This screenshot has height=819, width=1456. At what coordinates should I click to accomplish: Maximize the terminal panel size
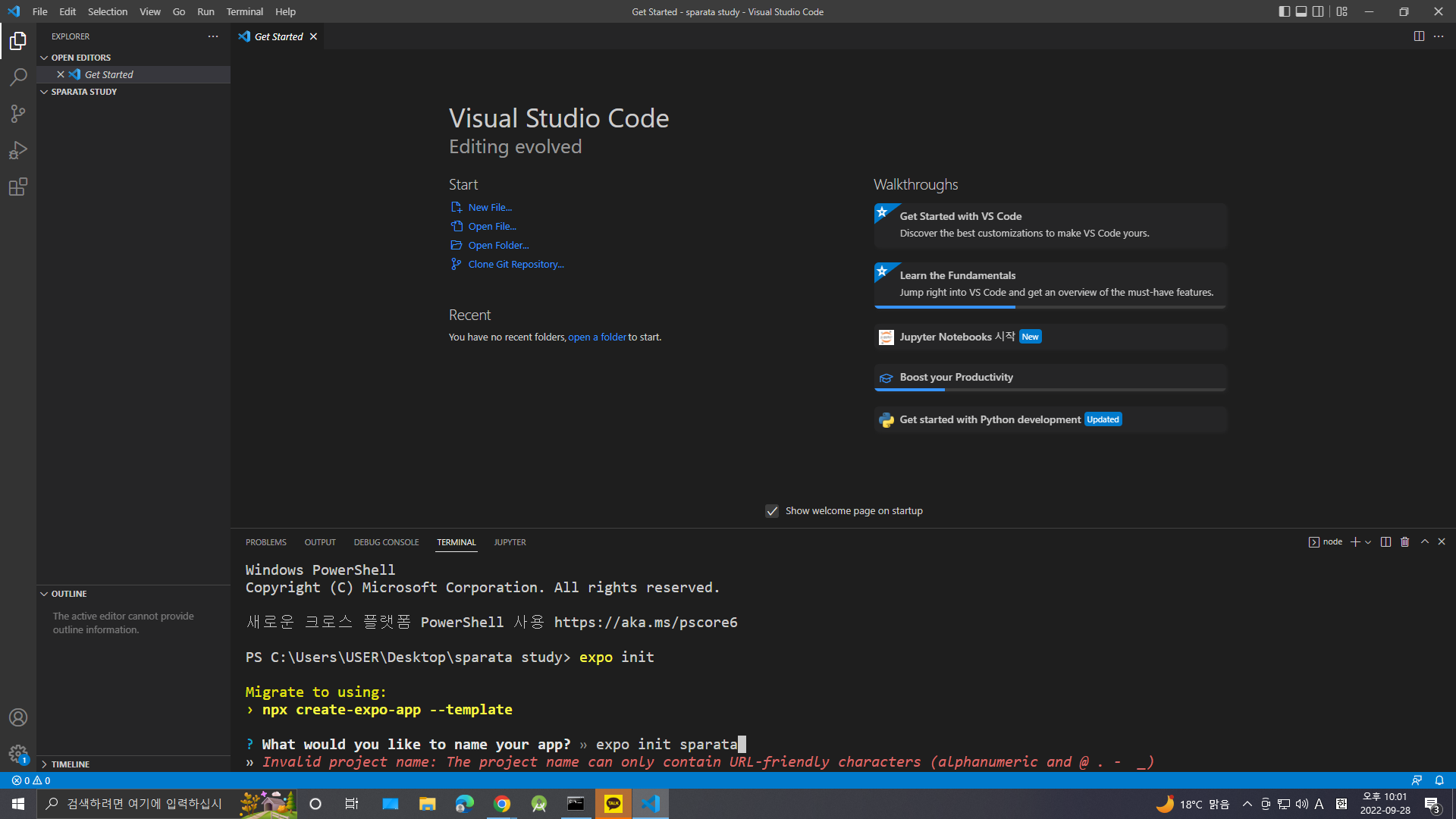(x=1425, y=542)
